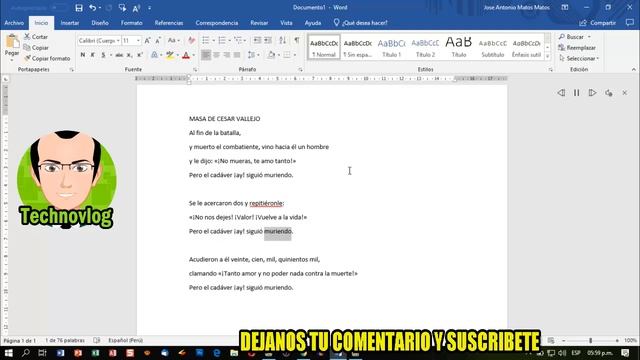This screenshot has height=360, width=640.
Task: Switch to the Correspondencia tab
Action: coord(217,23)
